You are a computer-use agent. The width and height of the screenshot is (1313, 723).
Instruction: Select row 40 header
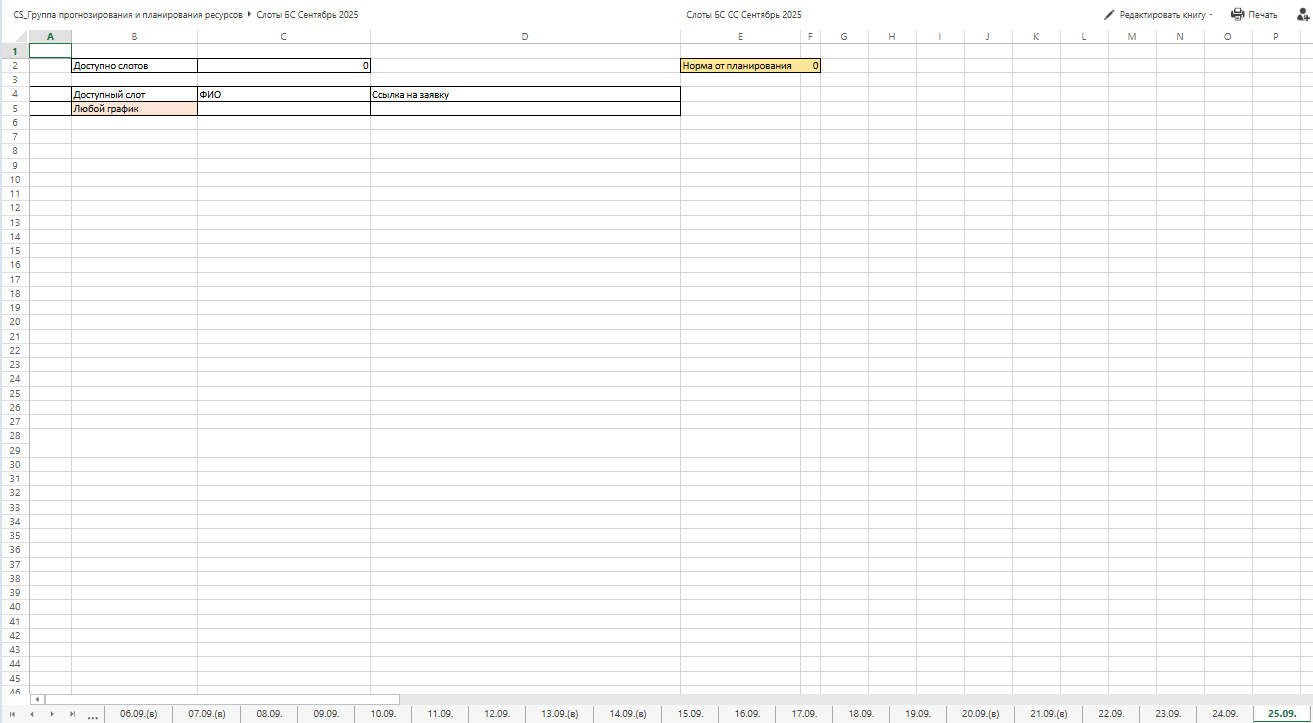(x=15, y=607)
